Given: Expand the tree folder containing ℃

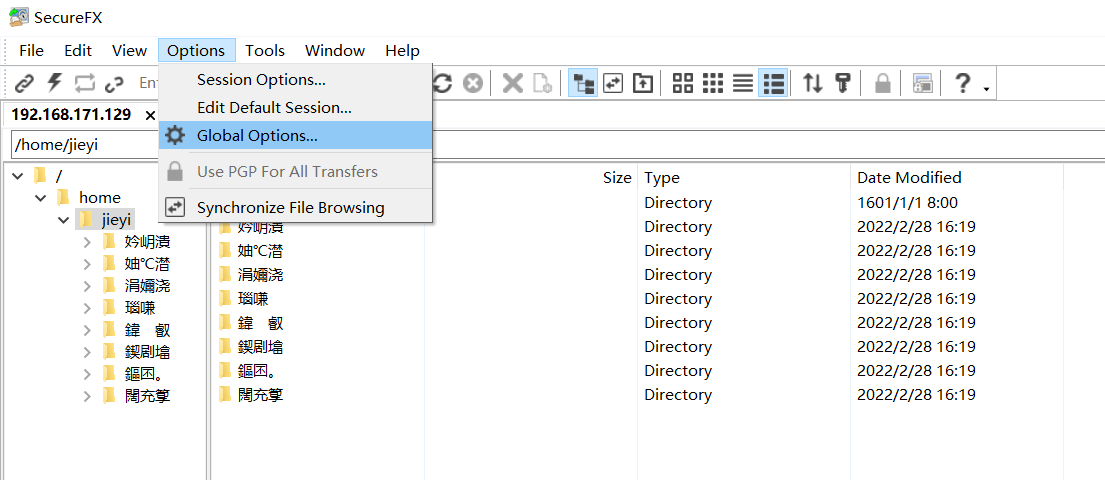Looking at the screenshot, I should point(87,264).
